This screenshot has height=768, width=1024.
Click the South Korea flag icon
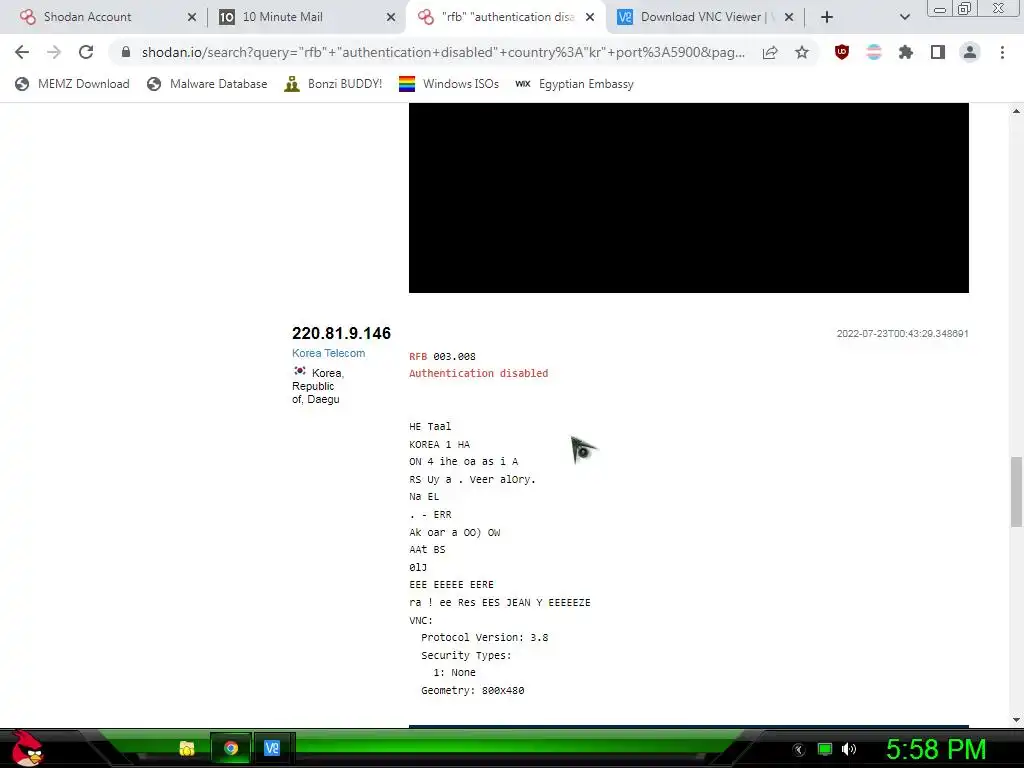300,371
